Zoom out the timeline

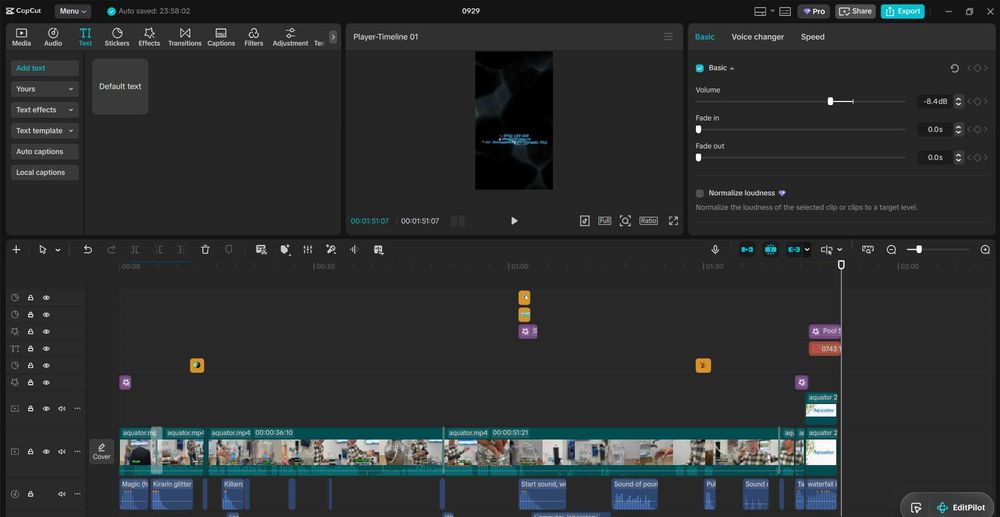[x=892, y=250]
